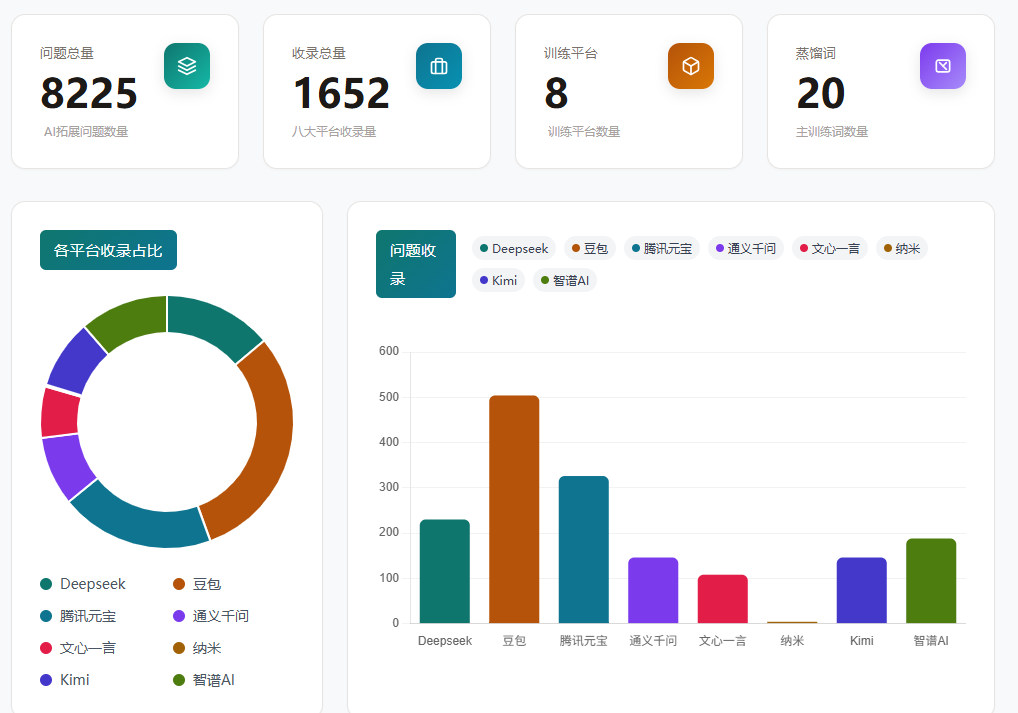The height and width of the screenshot is (713, 1018).
Task: Select the indigo Kimi donut segment
Action: [x=75, y=362]
